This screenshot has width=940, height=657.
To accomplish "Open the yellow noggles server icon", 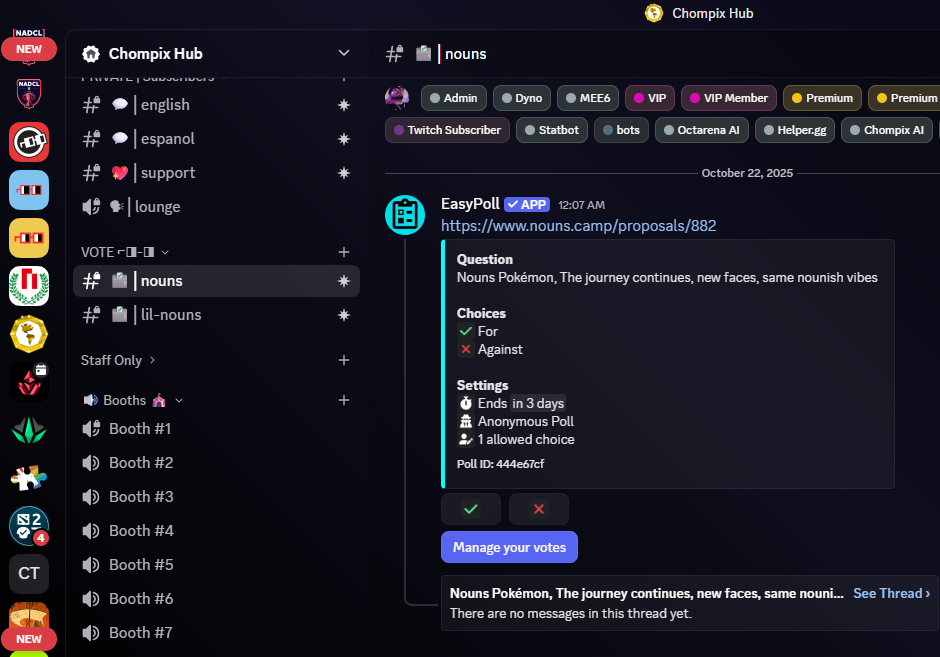I will (x=29, y=238).
